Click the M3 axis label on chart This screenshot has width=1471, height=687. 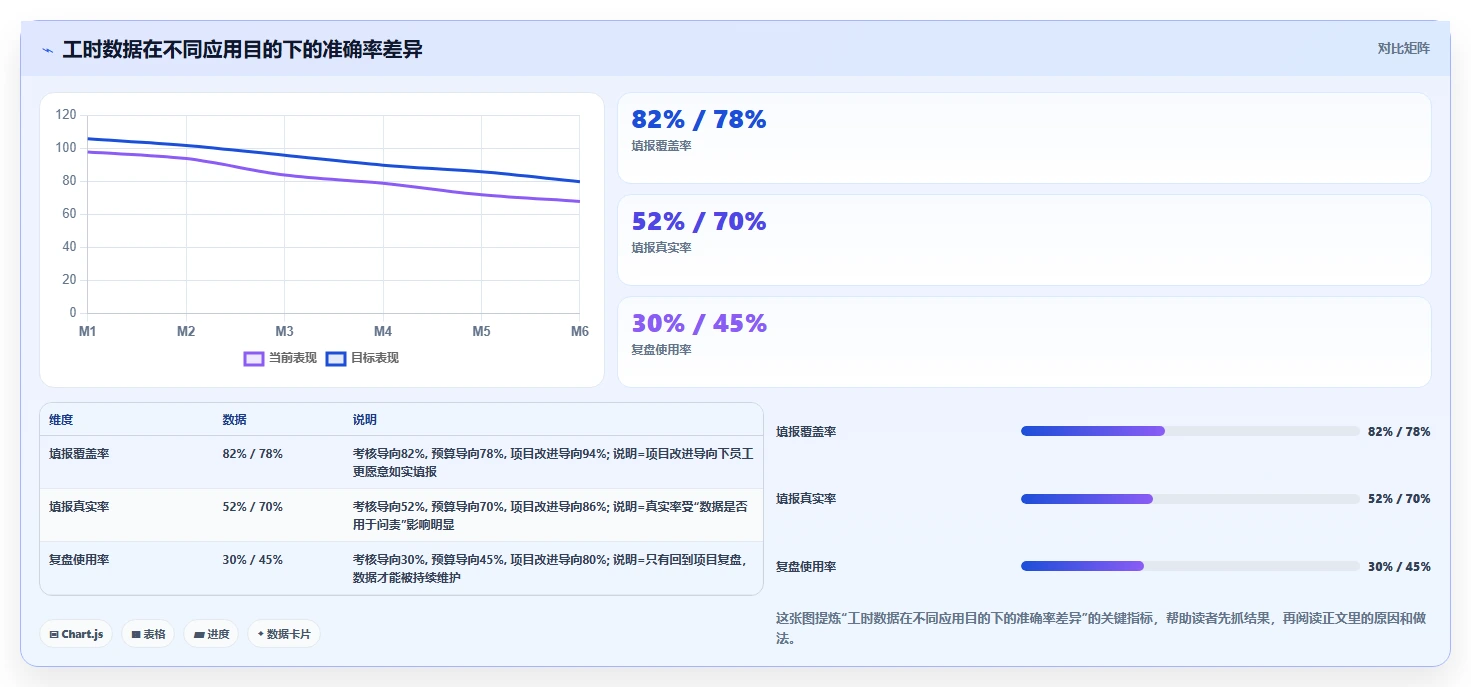(284, 331)
